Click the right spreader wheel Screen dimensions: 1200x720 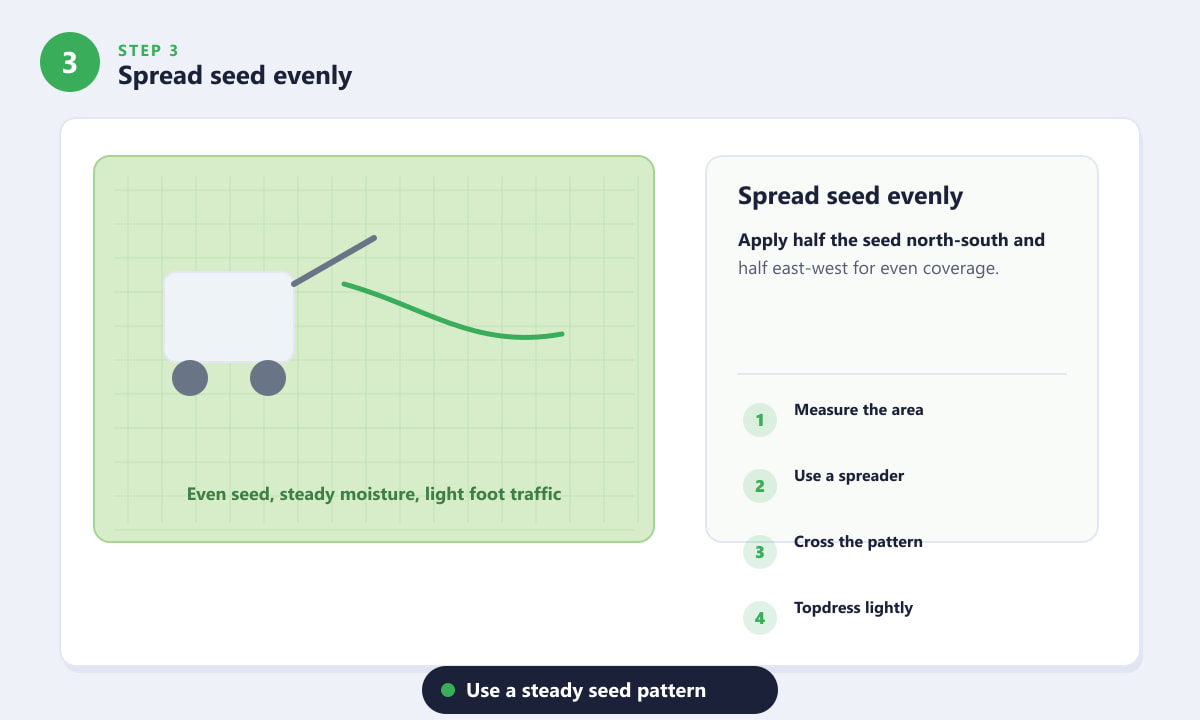click(x=268, y=378)
